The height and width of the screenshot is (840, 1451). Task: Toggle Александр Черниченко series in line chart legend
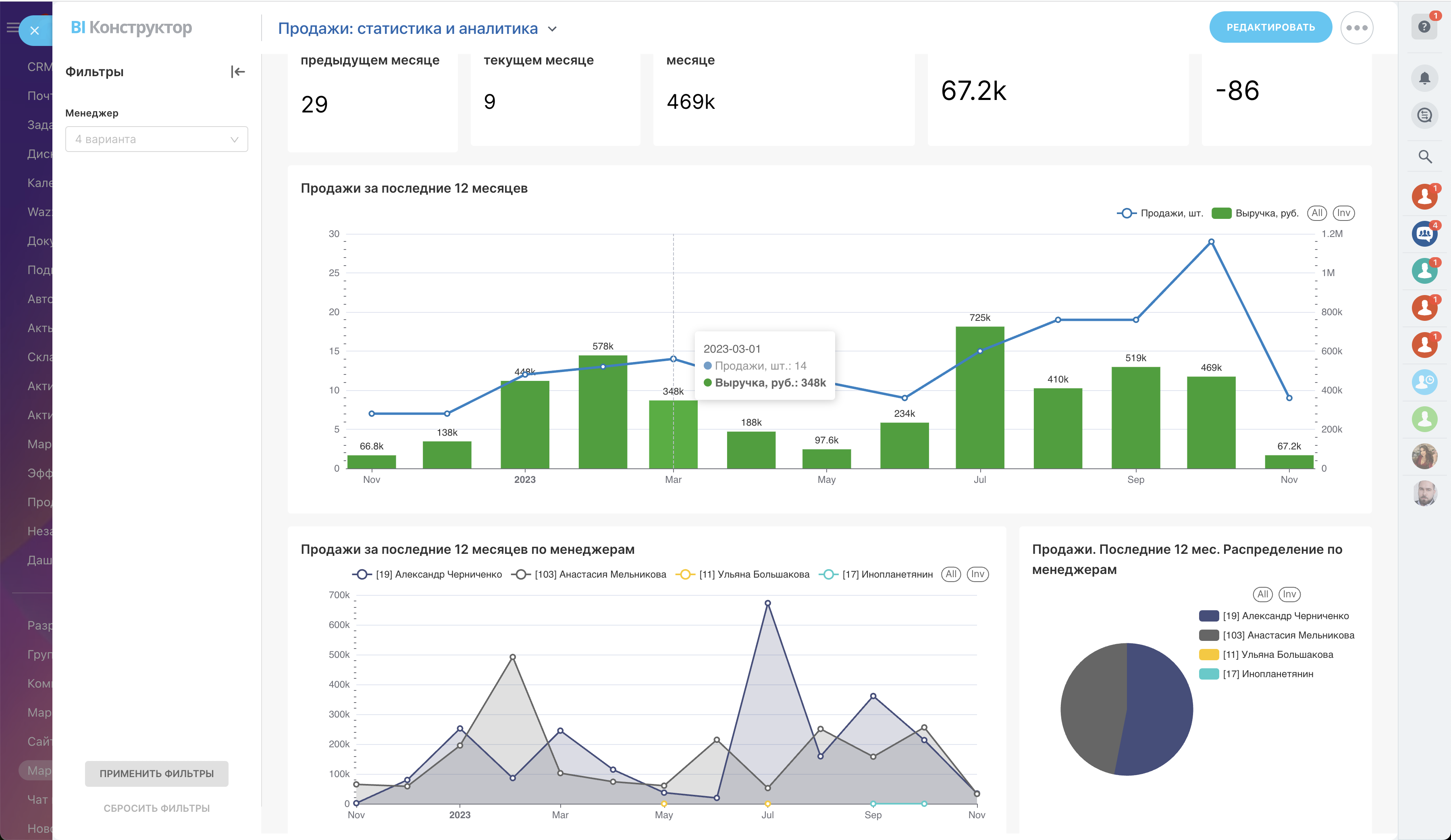(438, 575)
